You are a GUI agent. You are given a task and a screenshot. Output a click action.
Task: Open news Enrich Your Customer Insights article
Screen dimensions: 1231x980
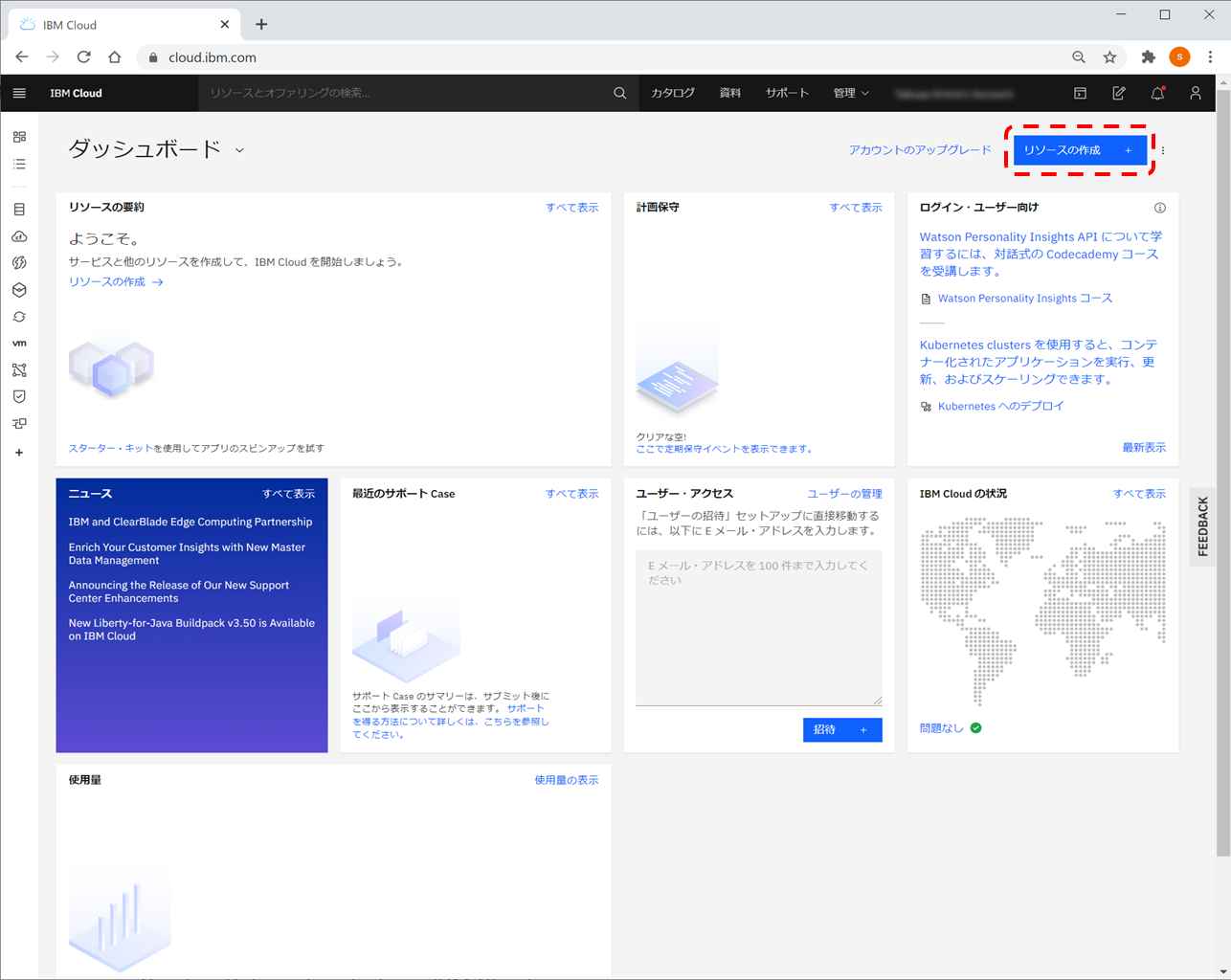pyautogui.click(x=187, y=554)
